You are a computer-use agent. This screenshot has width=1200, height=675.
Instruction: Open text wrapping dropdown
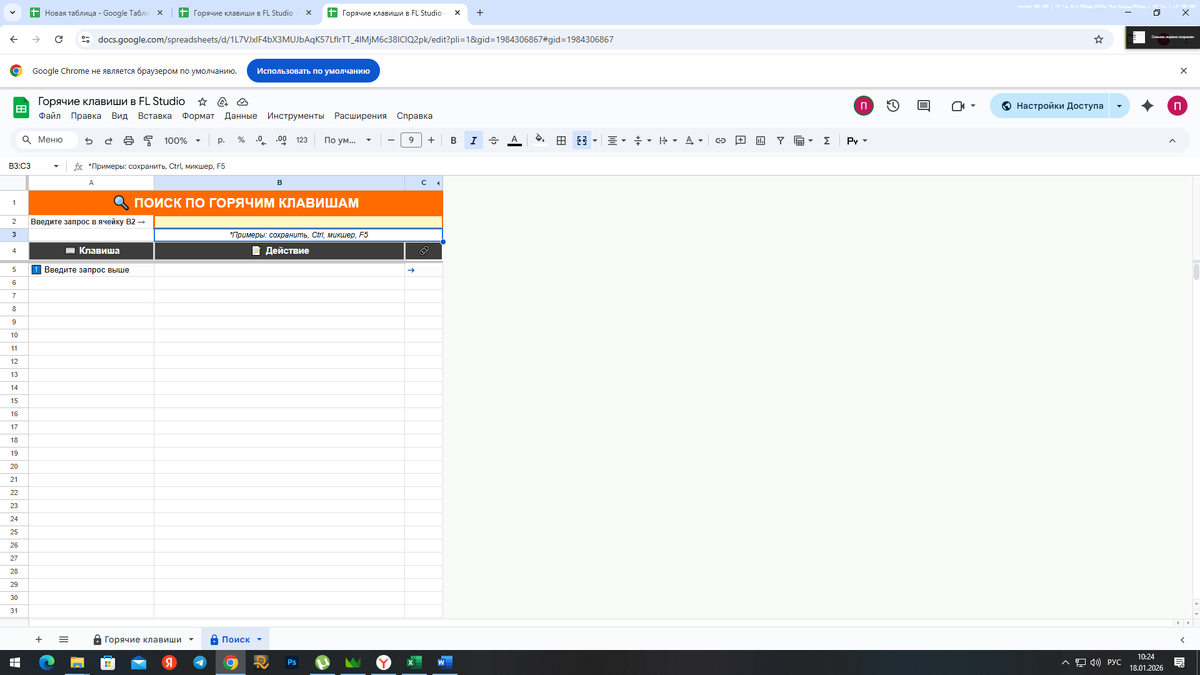[667, 140]
